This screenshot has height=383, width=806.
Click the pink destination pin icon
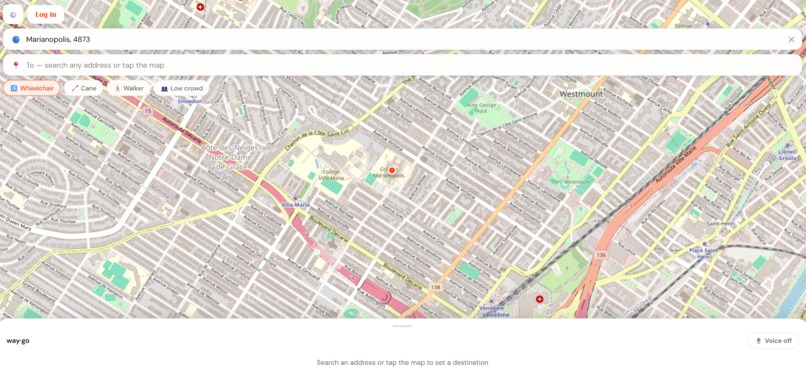tap(16, 65)
